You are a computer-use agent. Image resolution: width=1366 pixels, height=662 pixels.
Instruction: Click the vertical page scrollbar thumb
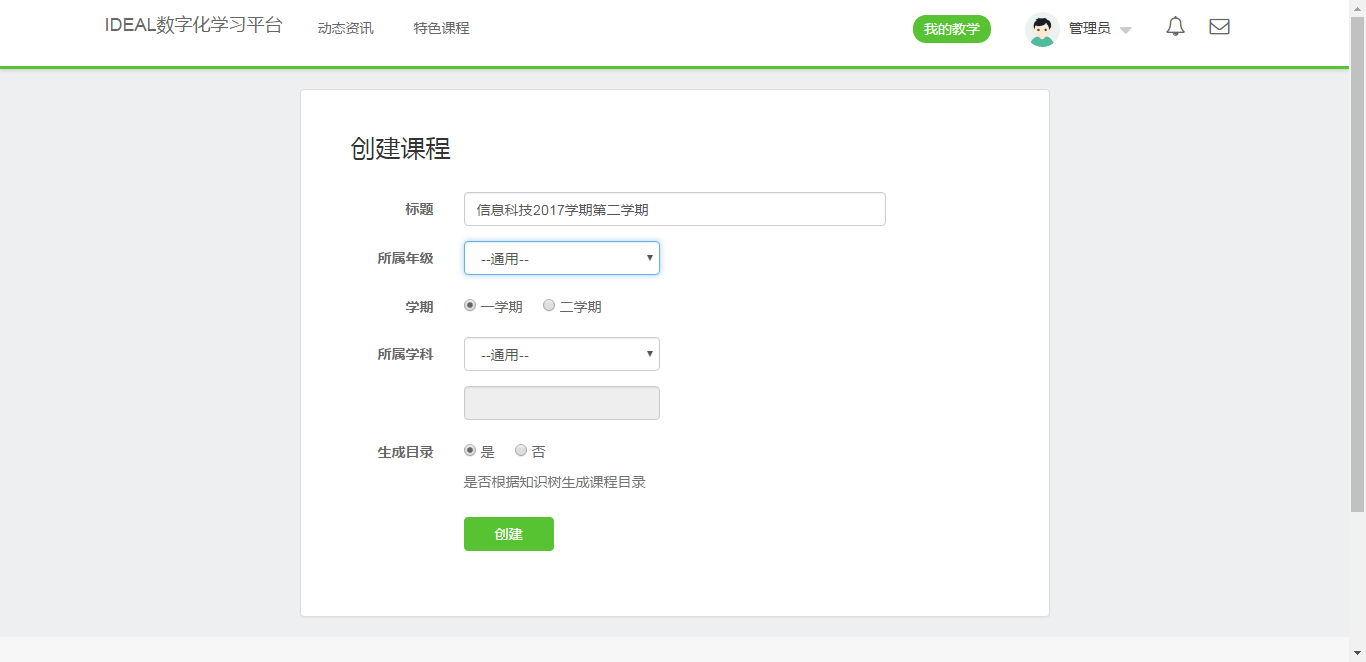pyautogui.click(x=1357, y=260)
